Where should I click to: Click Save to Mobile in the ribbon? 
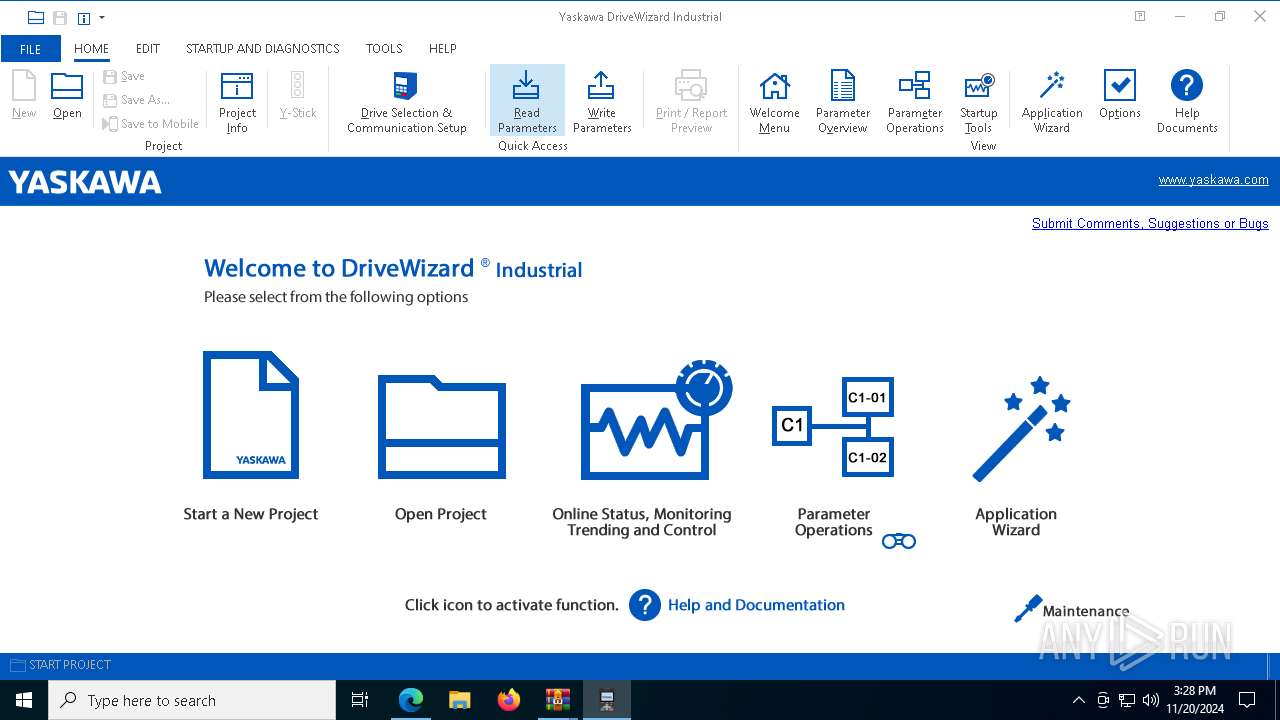150,124
